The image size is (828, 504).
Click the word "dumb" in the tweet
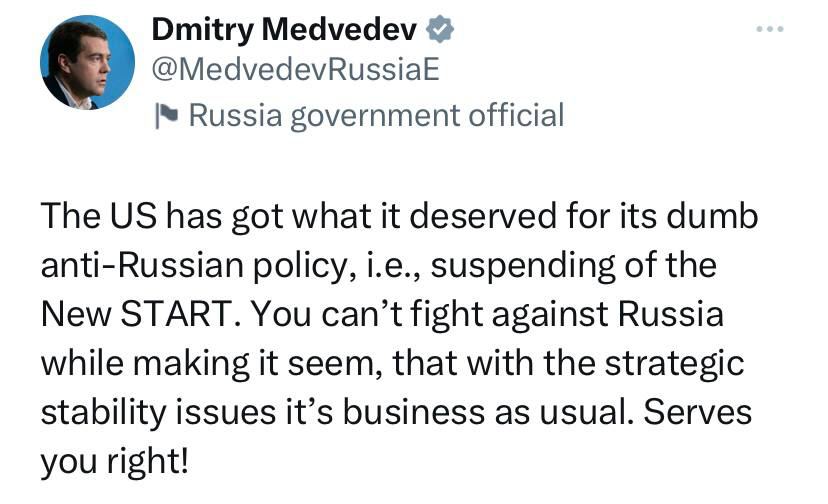[x=712, y=216]
